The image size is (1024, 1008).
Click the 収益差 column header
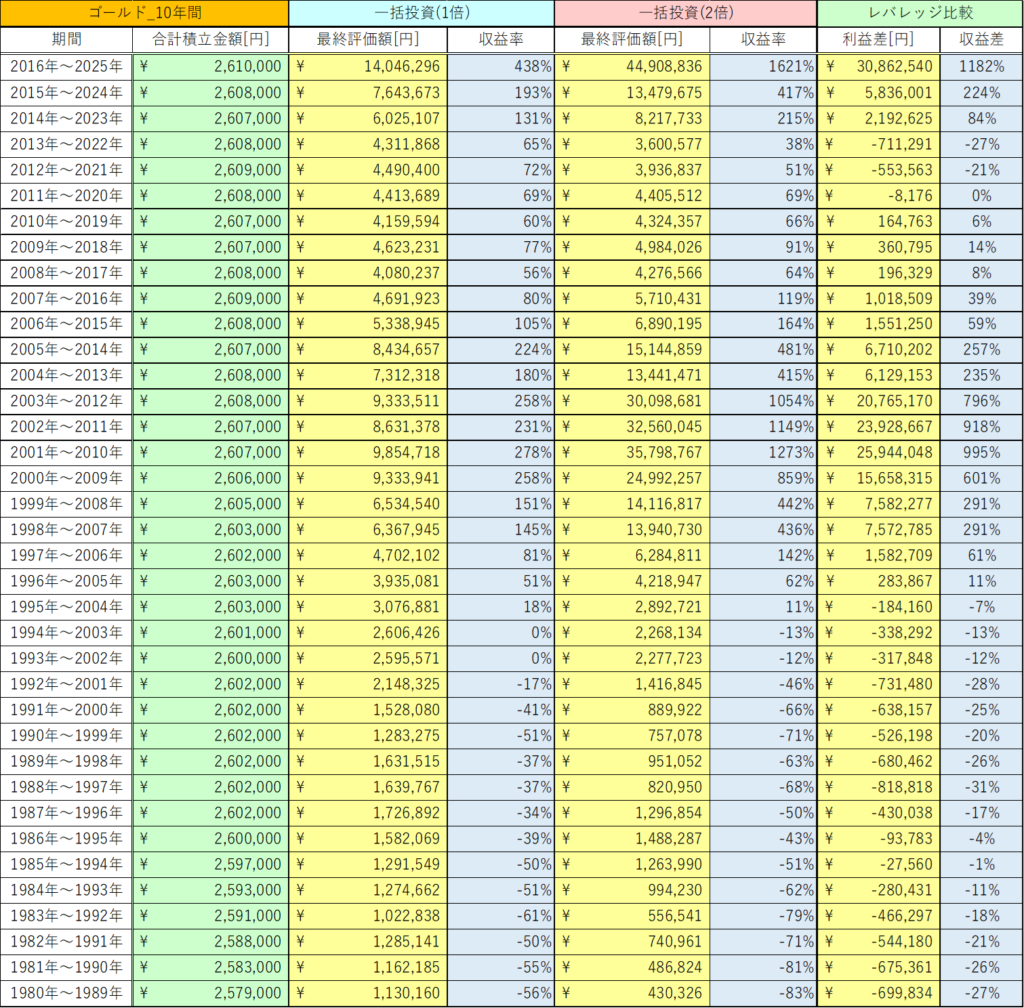[x=981, y=40]
